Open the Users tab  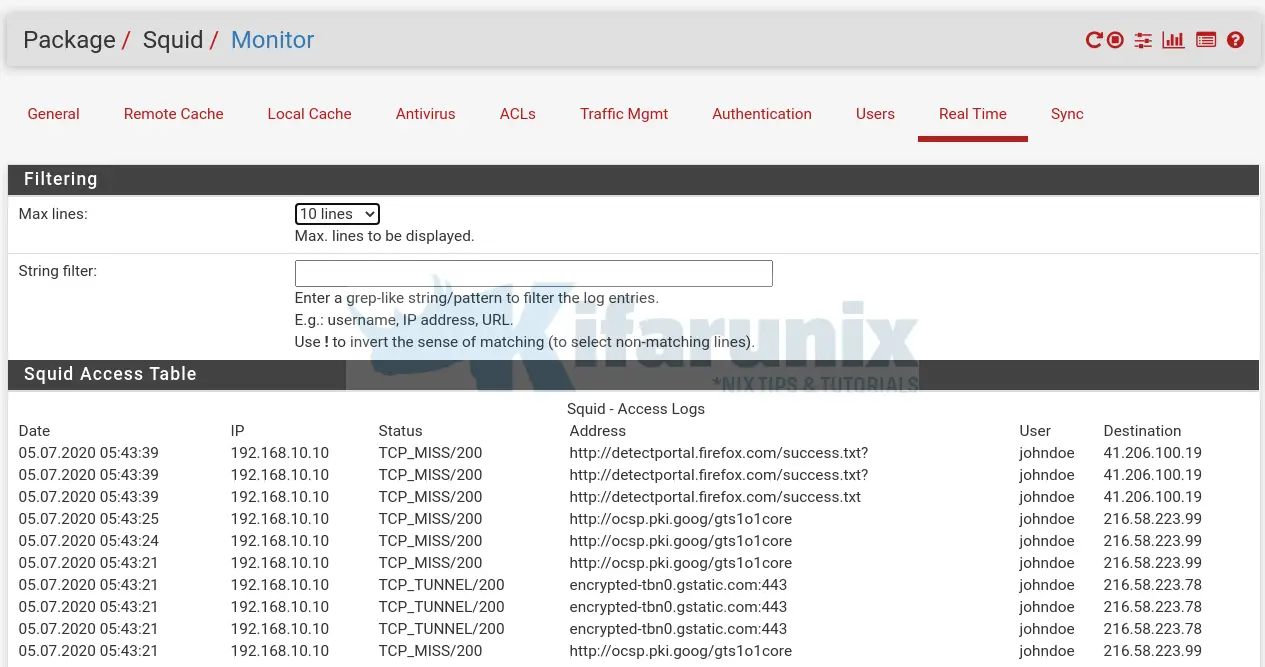click(x=875, y=114)
